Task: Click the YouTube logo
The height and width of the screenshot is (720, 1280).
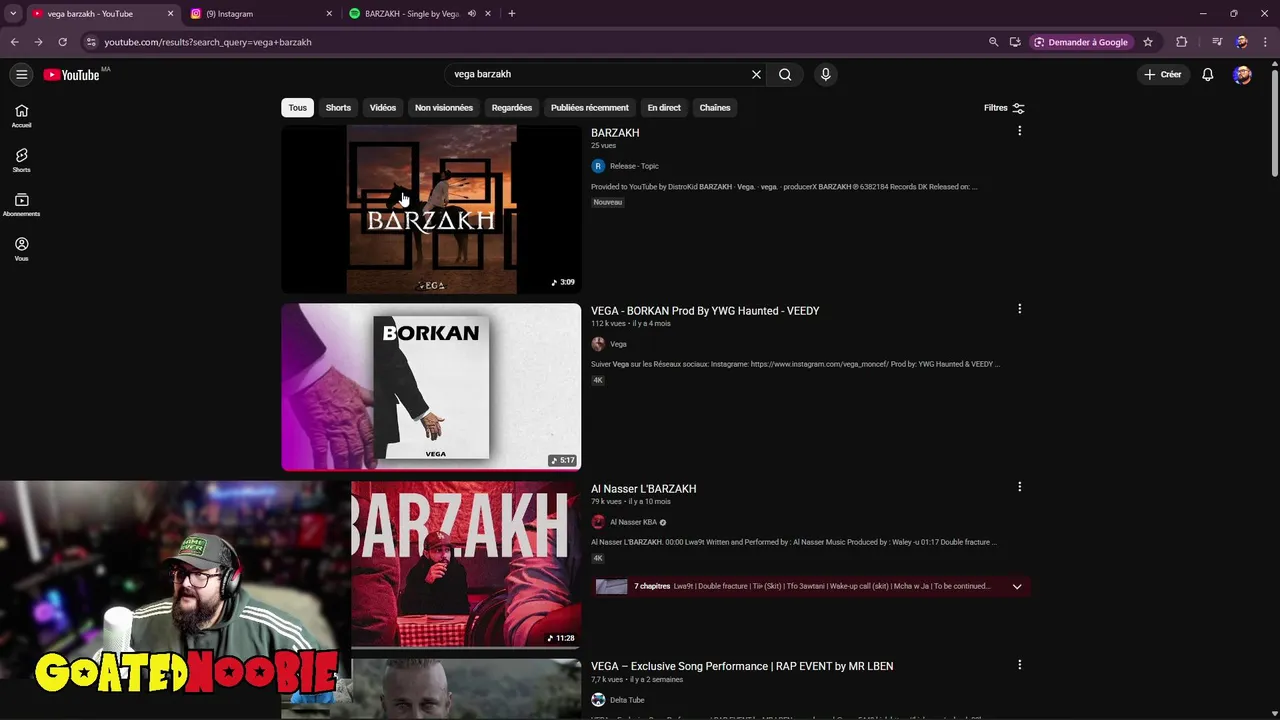Action: click(x=71, y=75)
